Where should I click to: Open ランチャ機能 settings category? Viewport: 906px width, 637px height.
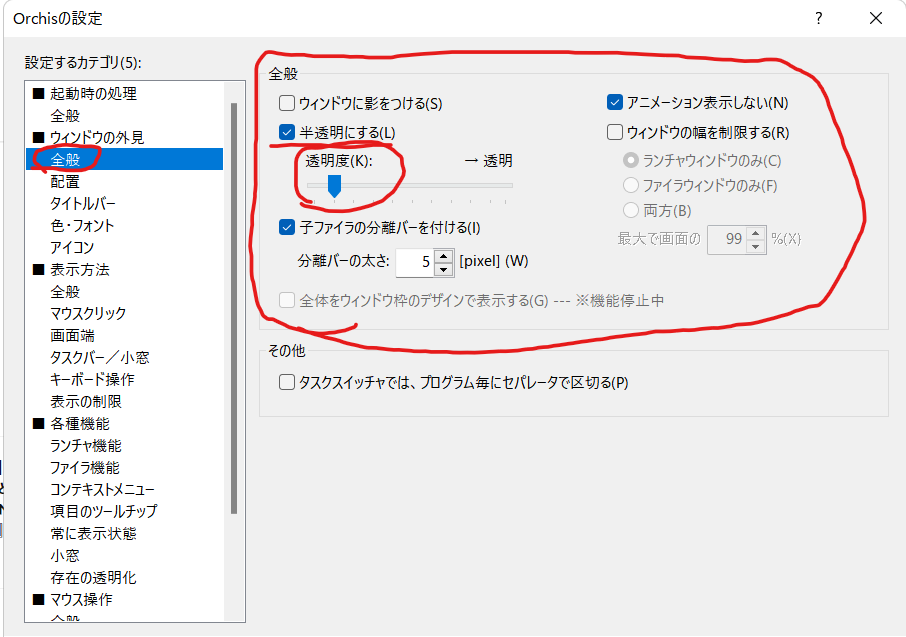click(86, 446)
